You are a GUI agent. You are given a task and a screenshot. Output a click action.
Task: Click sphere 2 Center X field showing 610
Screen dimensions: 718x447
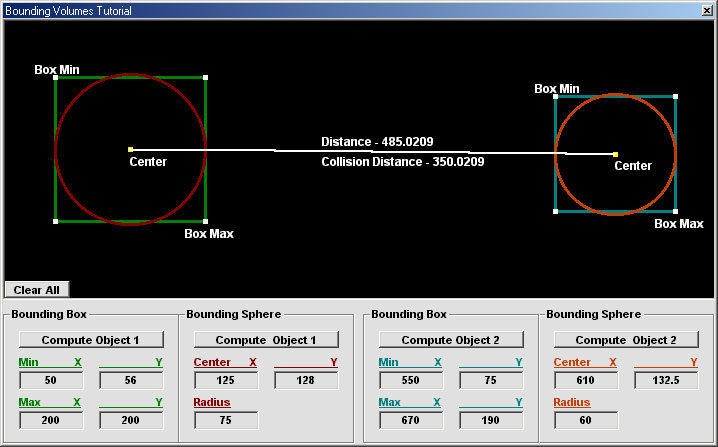585,380
